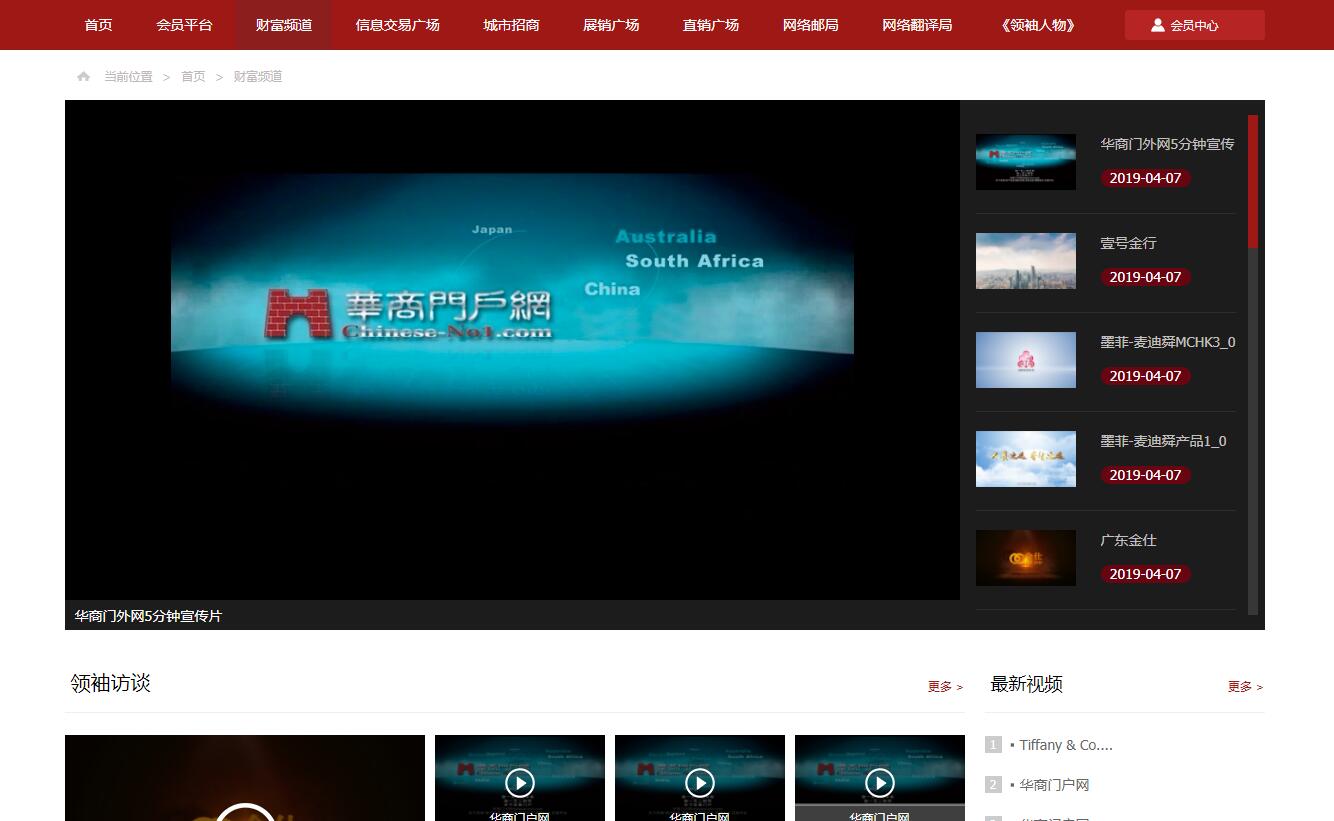Viewport: 1334px width, 821px height.
Task: Navigate to 直销广场
Action: [711, 25]
